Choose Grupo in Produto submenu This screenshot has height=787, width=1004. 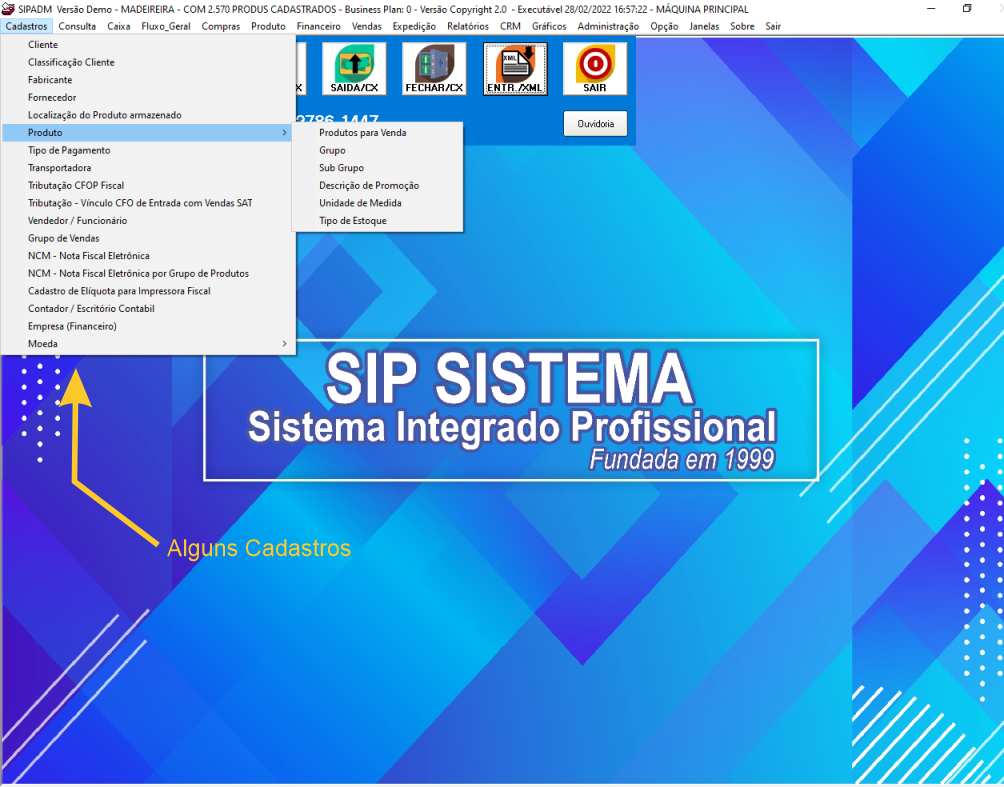377,150
